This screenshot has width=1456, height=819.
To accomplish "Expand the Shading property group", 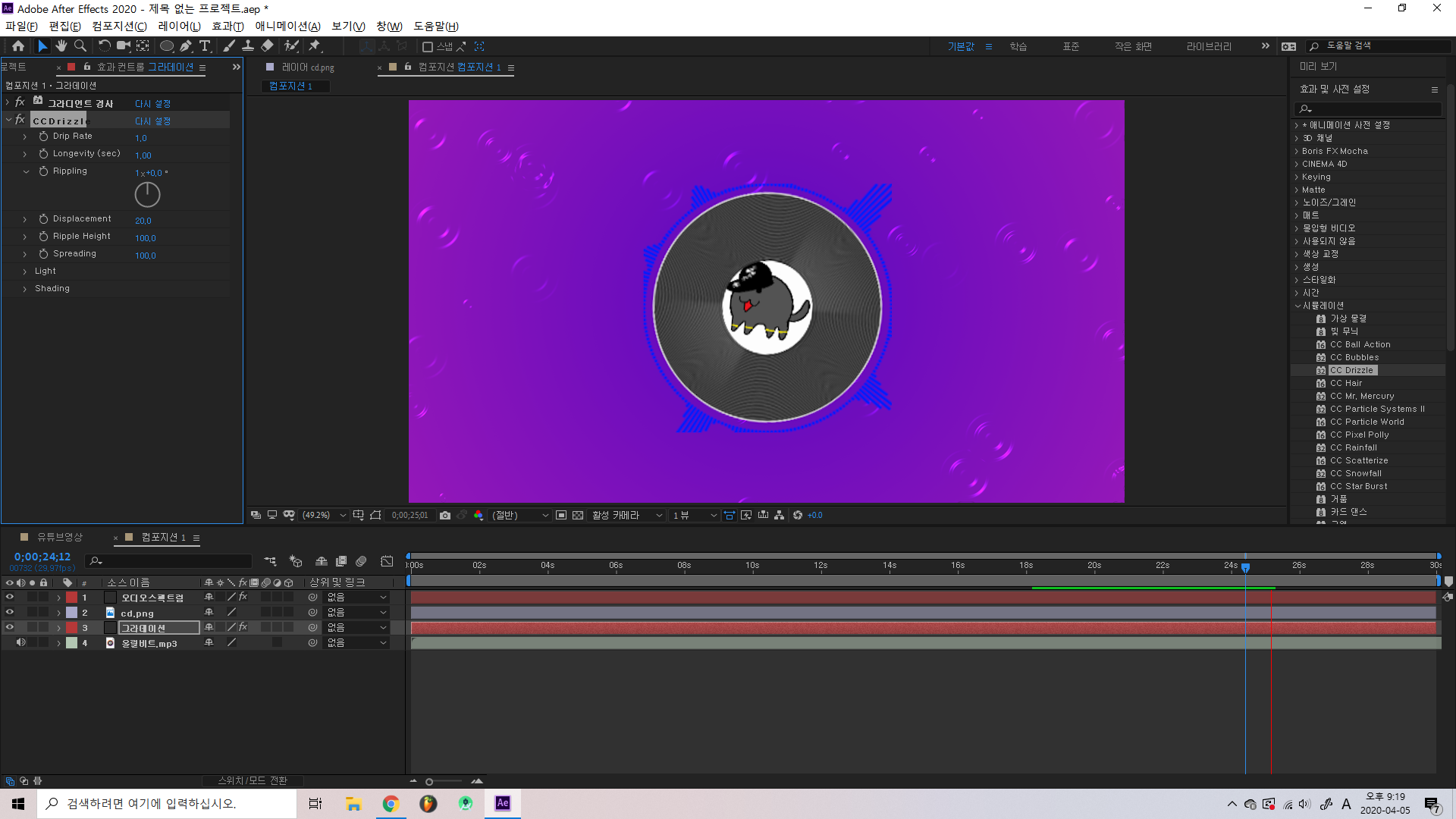I will (x=25, y=289).
